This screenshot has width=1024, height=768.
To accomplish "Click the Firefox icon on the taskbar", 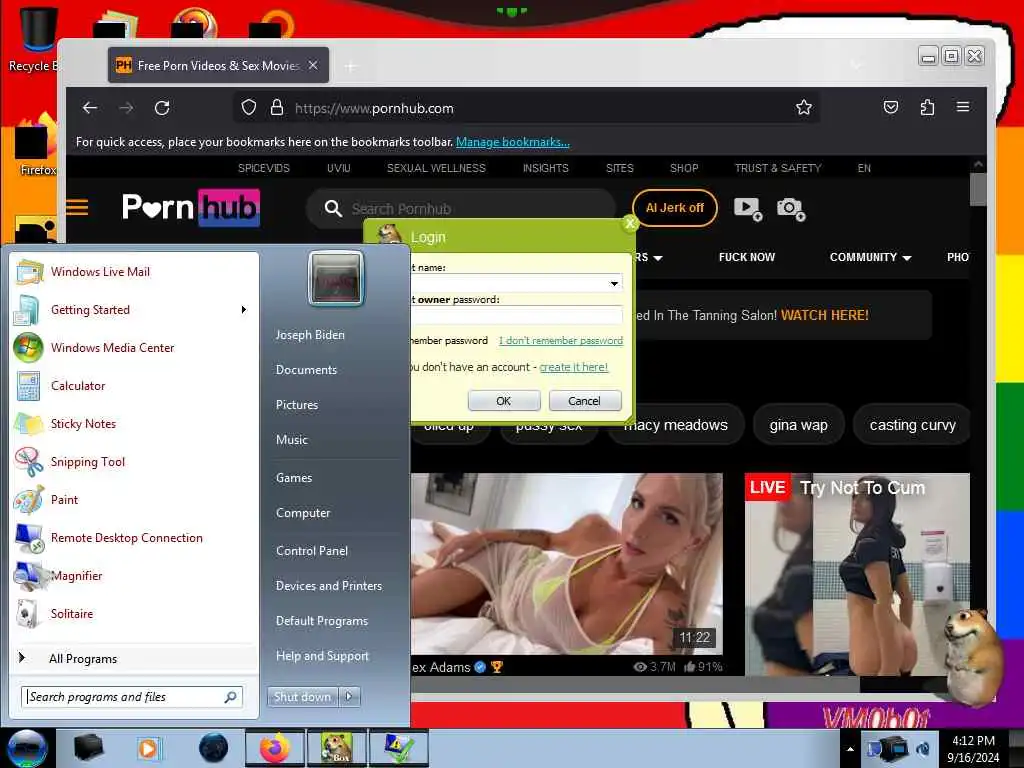I will [275, 748].
